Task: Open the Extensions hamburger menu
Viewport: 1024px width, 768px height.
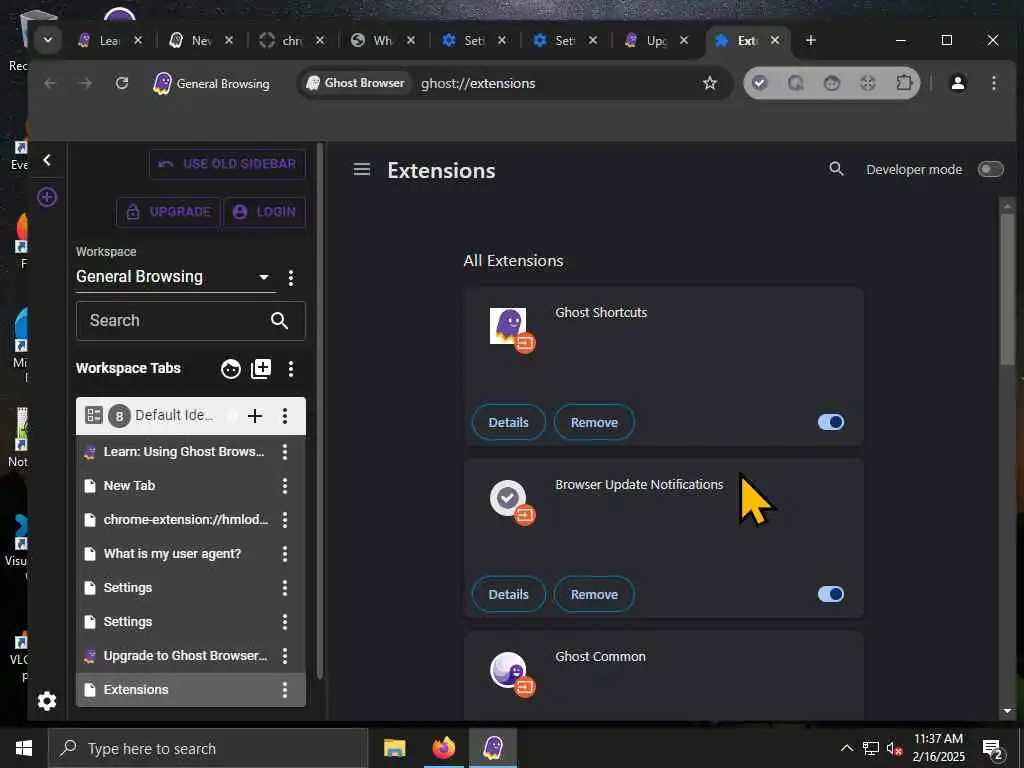Action: pyautogui.click(x=362, y=170)
